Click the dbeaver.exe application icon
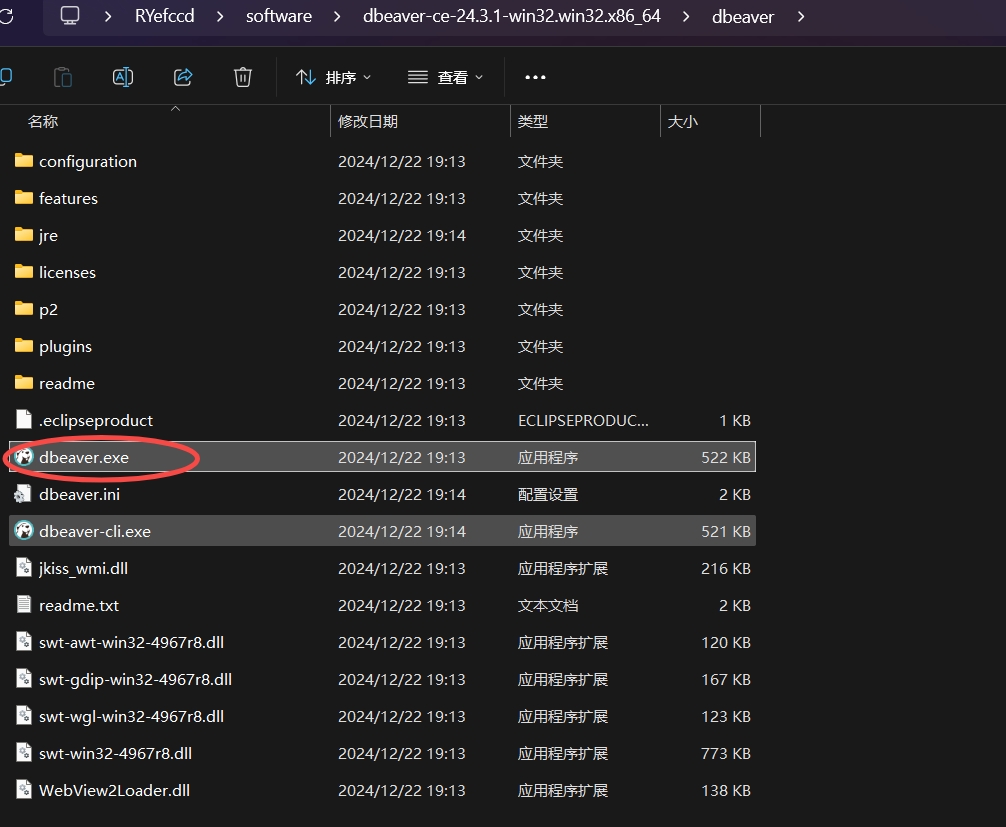This screenshot has height=827, width=1006. click(24, 457)
